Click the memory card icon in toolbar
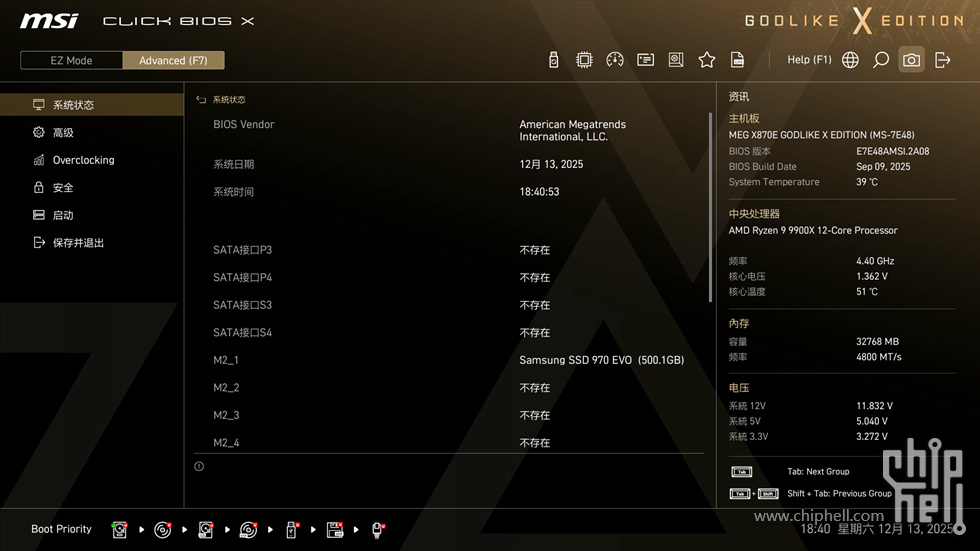 [737, 60]
